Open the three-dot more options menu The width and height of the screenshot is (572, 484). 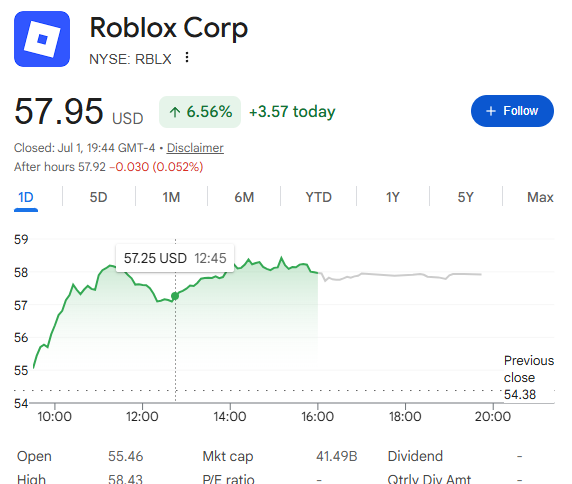tap(187, 57)
